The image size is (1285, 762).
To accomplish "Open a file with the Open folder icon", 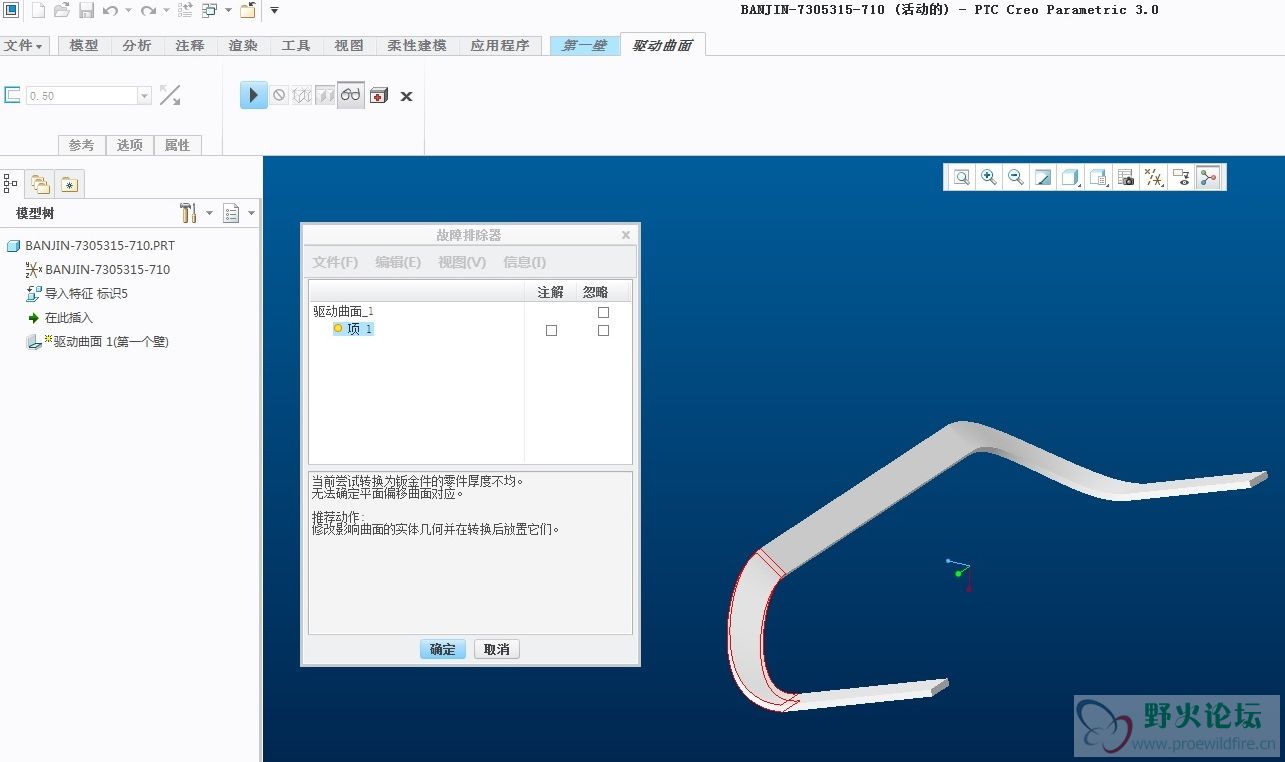I will 62,11.
